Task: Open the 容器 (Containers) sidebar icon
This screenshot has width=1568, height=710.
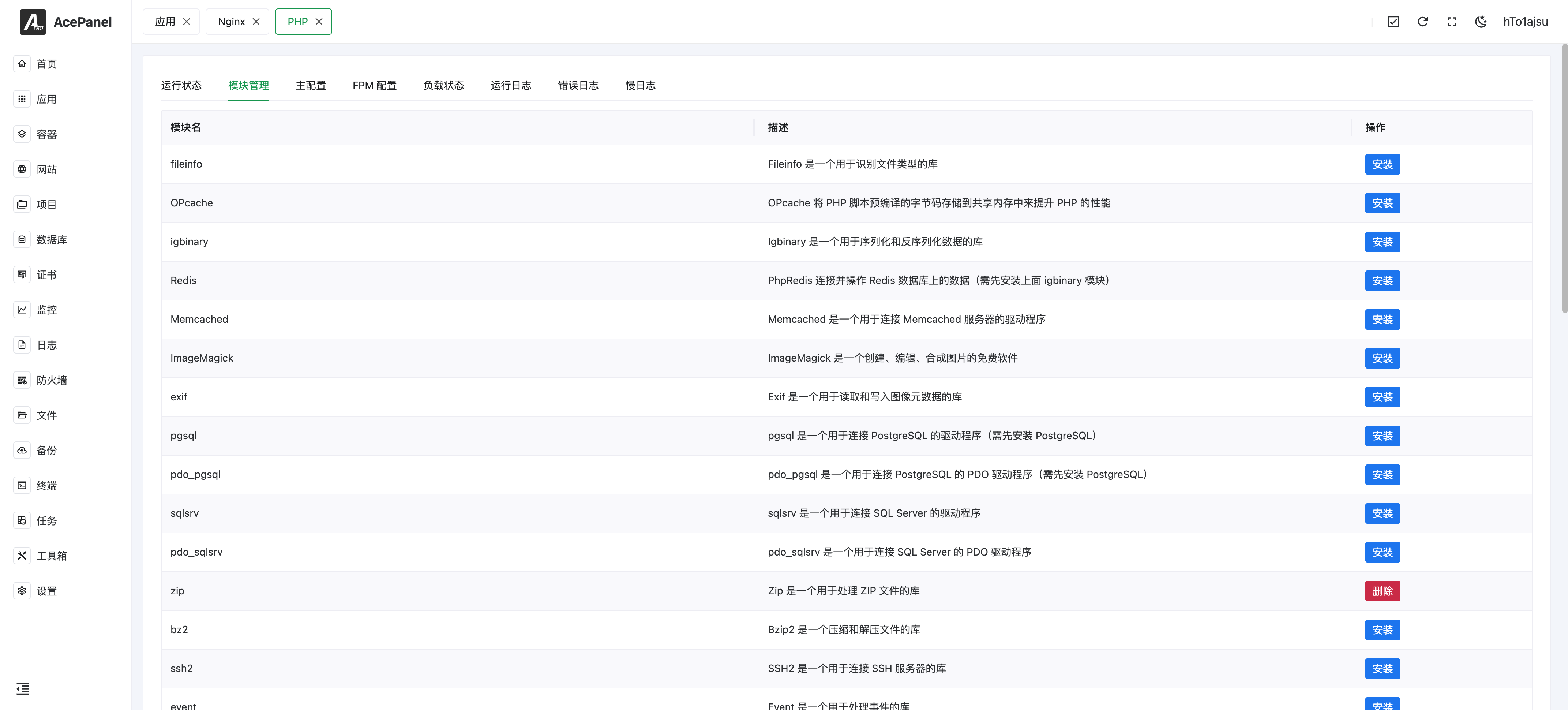Action: click(x=22, y=134)
